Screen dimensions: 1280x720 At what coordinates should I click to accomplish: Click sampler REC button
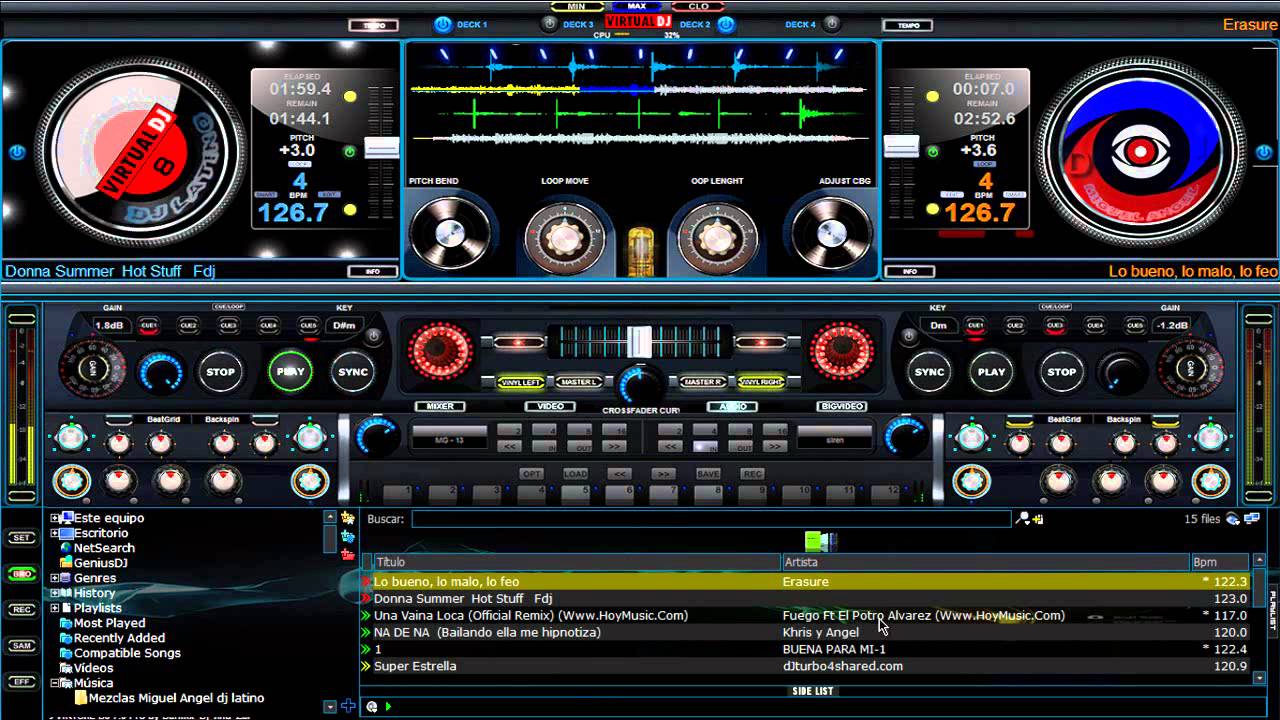pos(752,474)
